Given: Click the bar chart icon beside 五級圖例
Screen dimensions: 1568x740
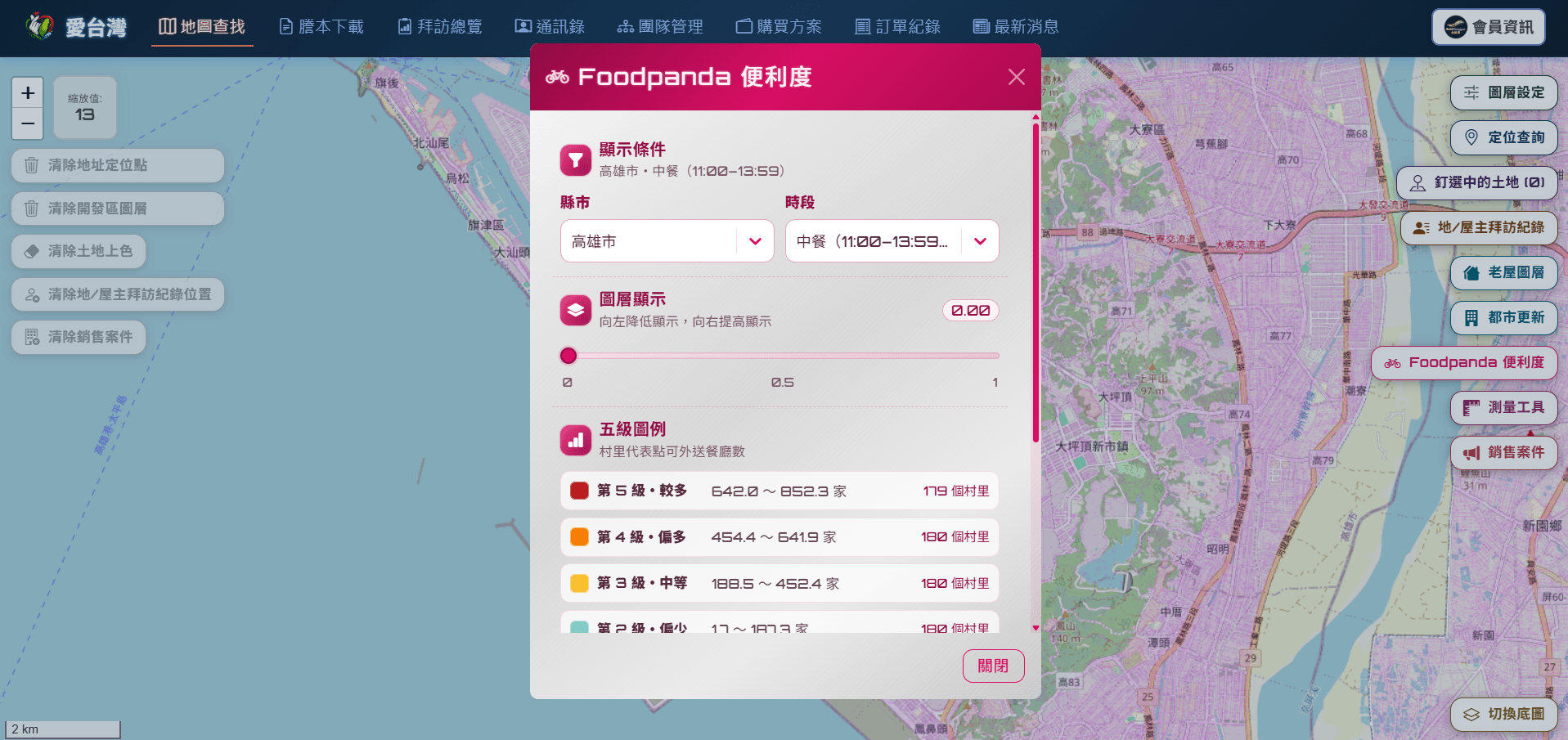Looking at the screenshot, I should click(x=576, y=440).
